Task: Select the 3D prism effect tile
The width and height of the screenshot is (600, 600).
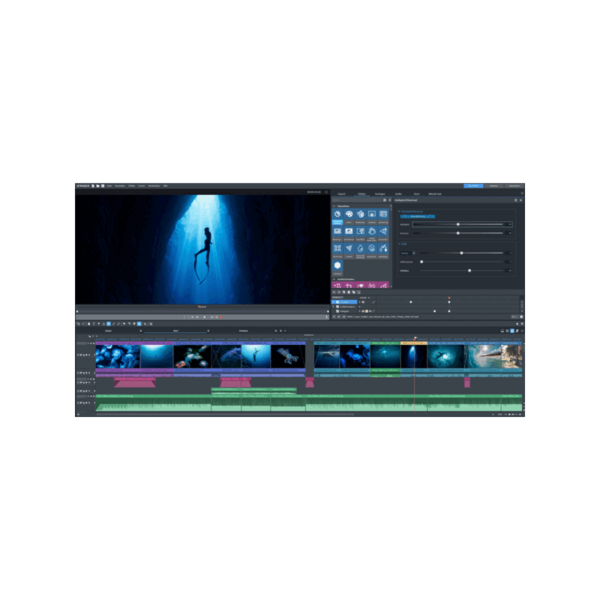Action: [x=383, y=234]
